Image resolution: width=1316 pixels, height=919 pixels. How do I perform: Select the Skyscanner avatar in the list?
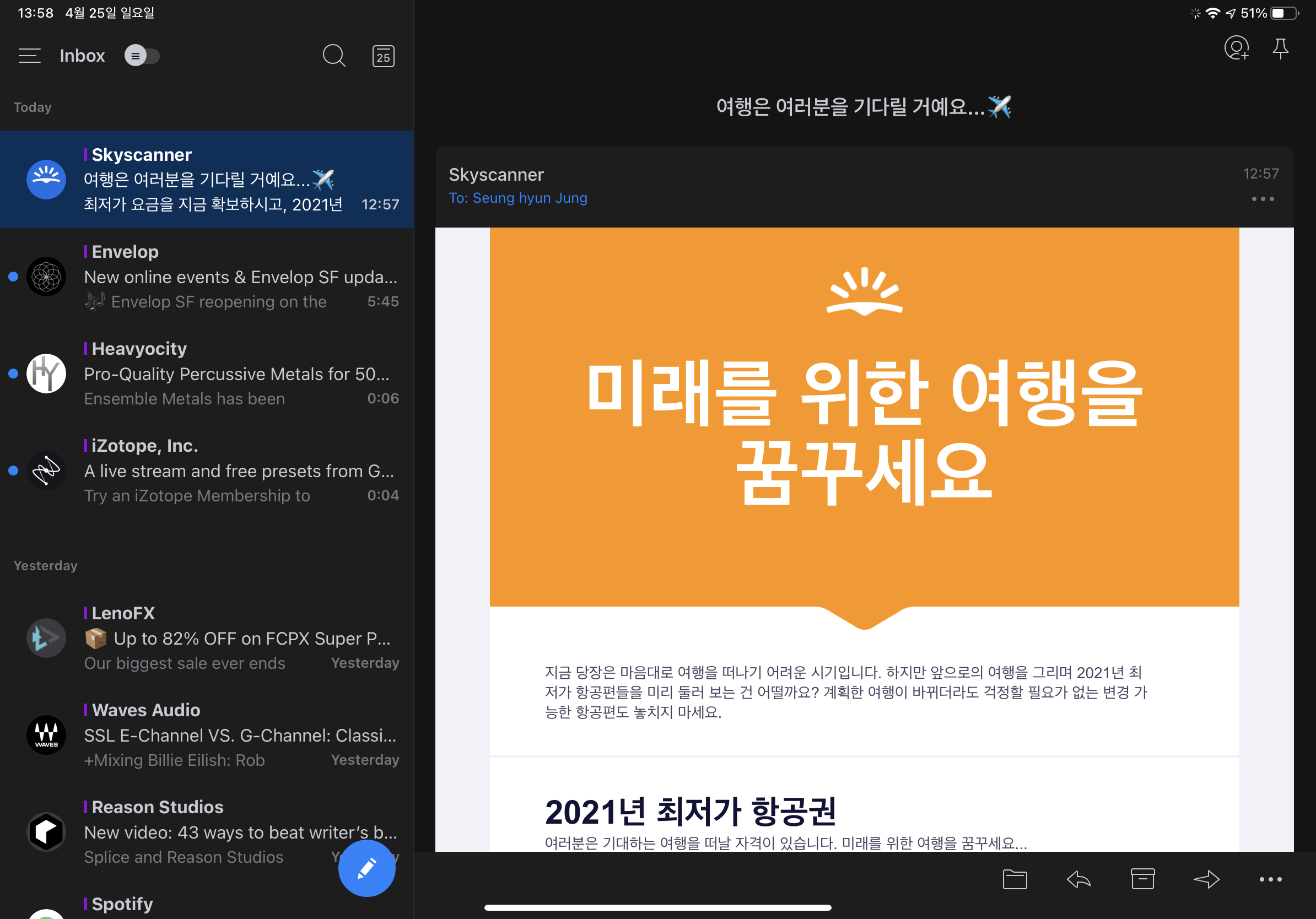pos(46,179)
